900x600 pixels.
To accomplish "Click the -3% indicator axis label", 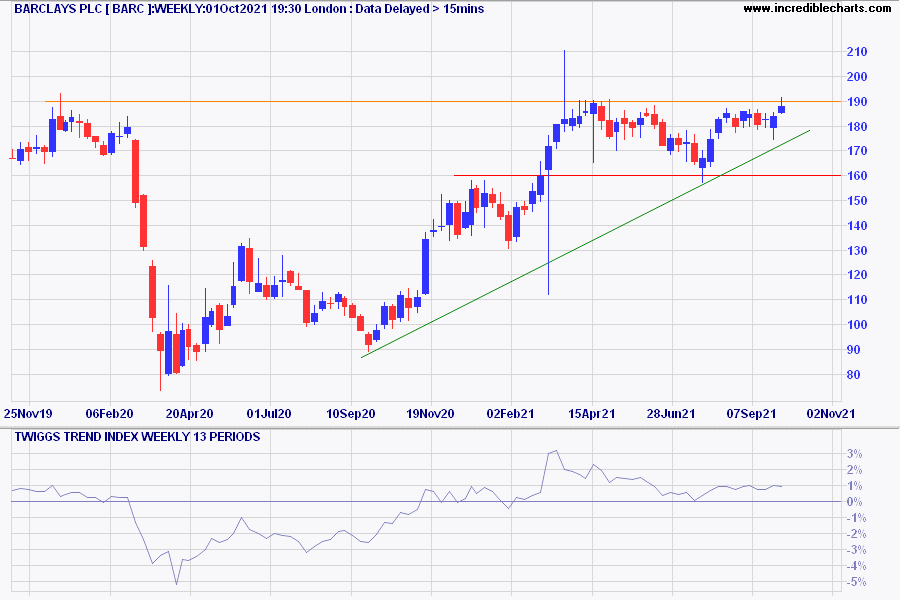I will coord(855,550).
